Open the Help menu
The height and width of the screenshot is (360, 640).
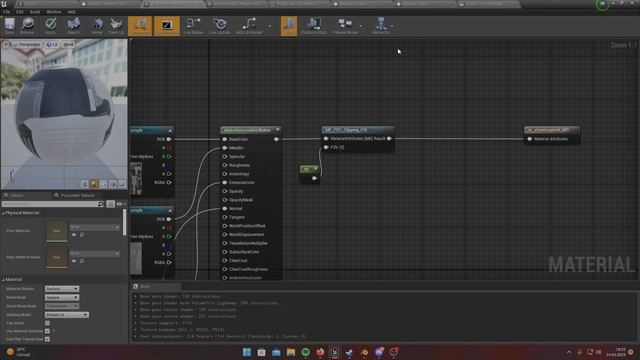click(x=71, y=12)
